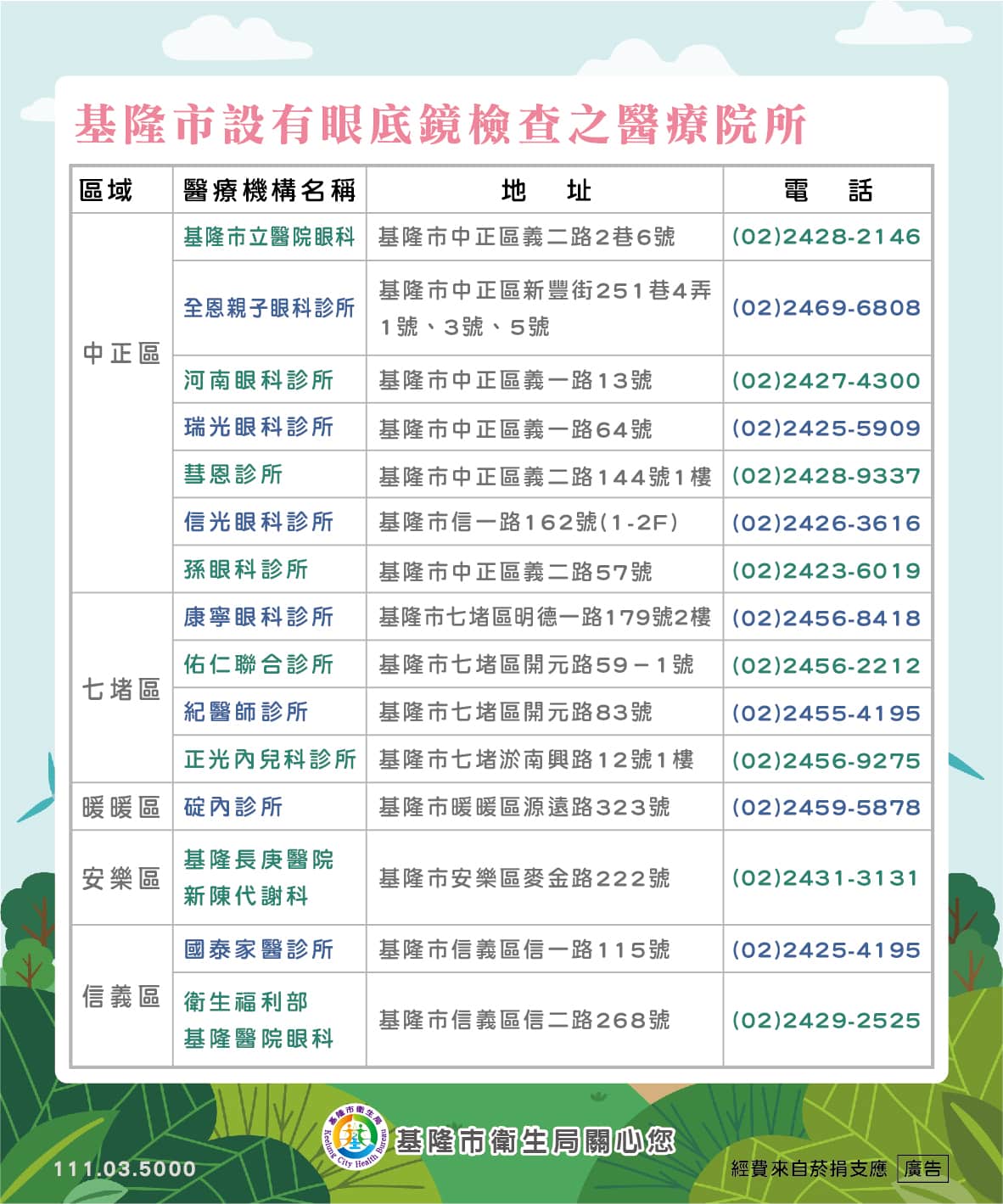
Task: Click address 基隆市信義區信一路115號
Action: pyautogui.click(x=524, y=949)
